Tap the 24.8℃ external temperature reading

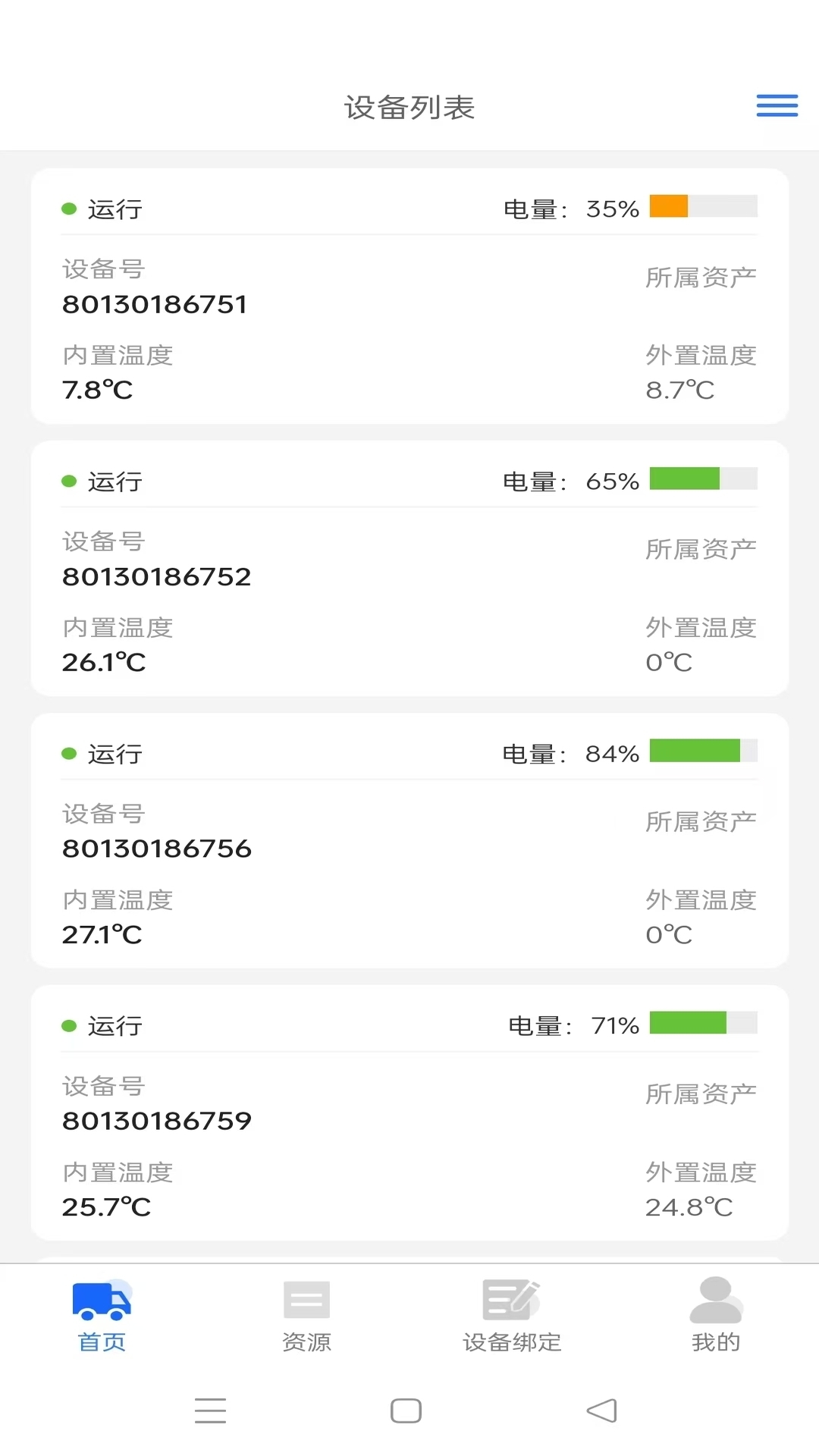689,1207
